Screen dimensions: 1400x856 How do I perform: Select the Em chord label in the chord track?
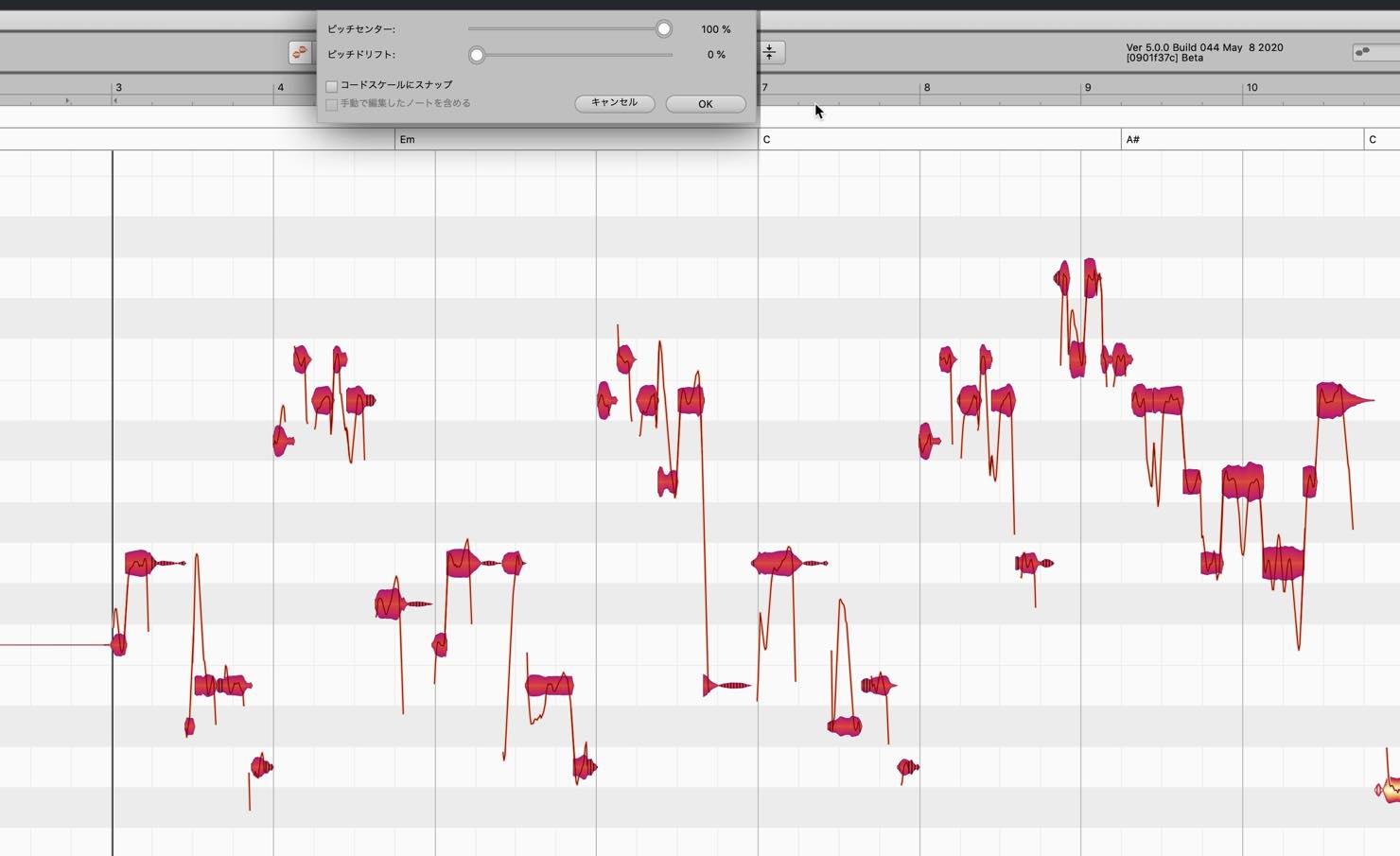408,139
